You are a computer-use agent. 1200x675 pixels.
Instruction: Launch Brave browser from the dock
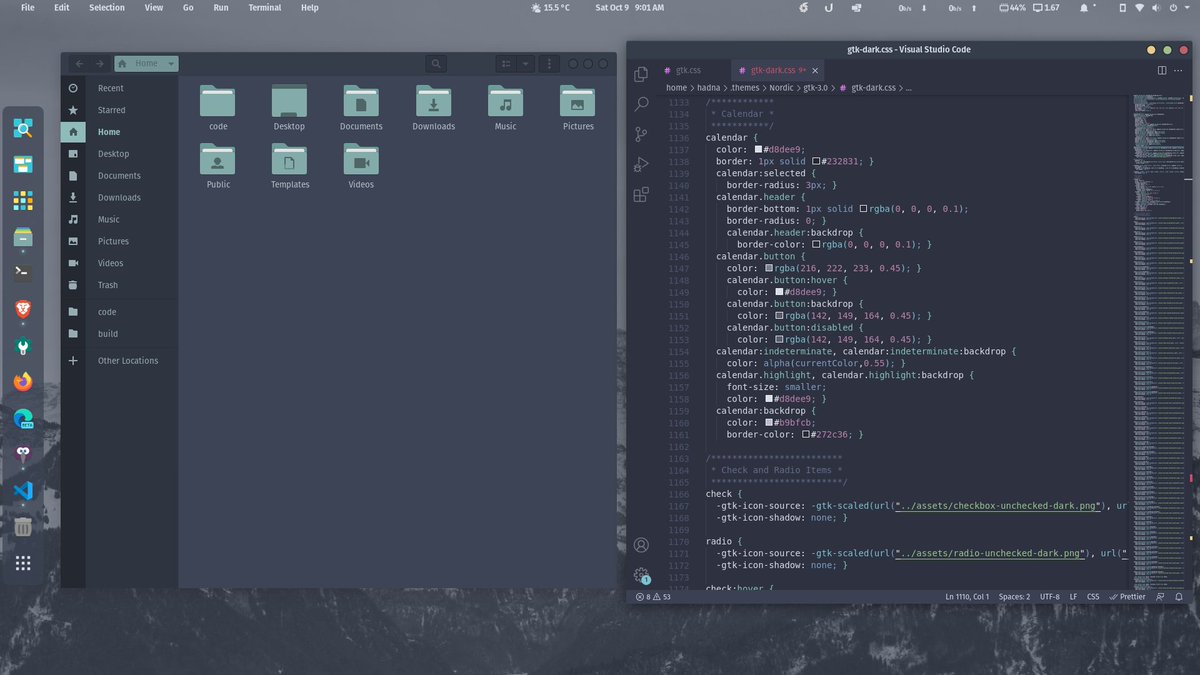tap(23, 311)
